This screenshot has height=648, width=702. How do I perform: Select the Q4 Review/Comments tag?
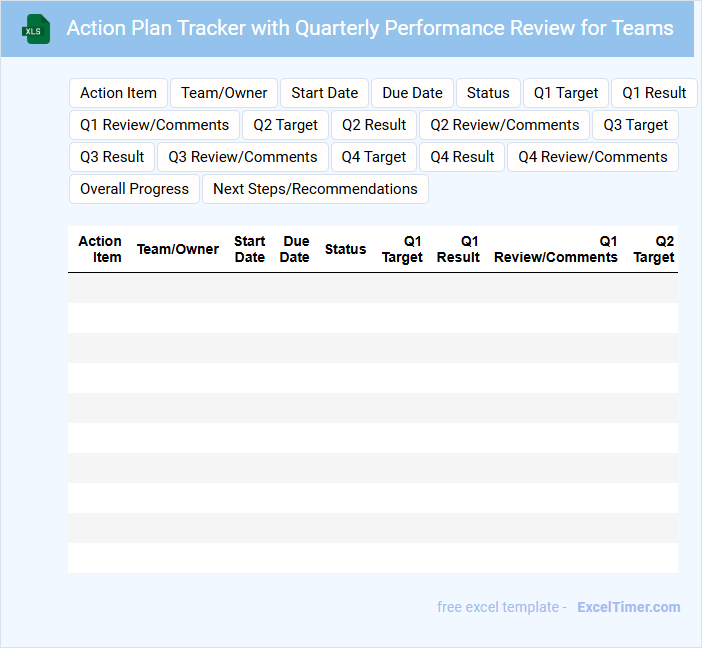pyautogui.click(x=593, y=157)
